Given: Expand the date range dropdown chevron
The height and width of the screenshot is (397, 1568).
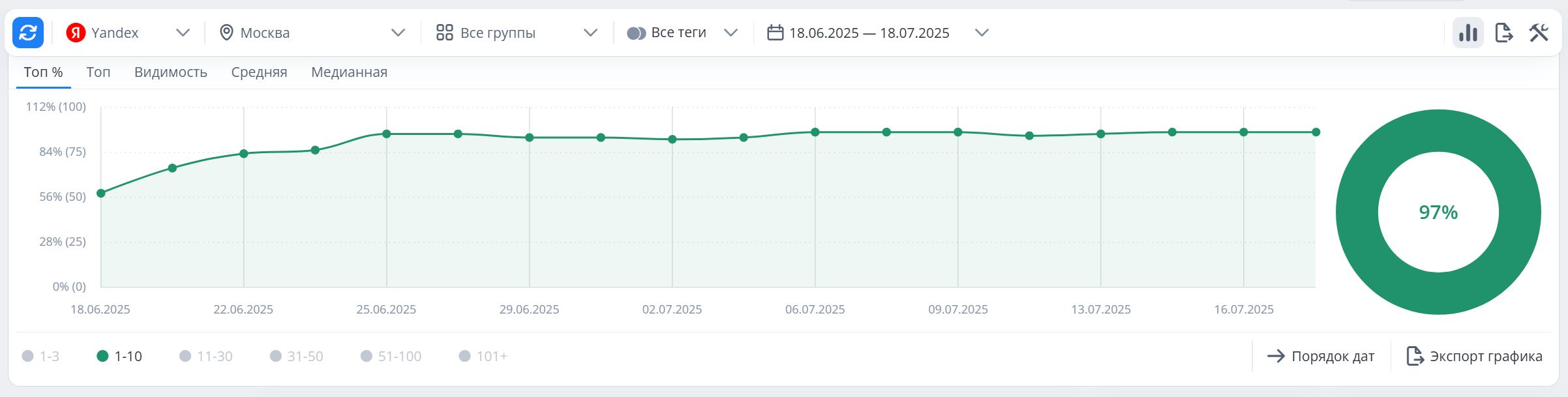Looking at the screenshot, I should pos(982,33).
